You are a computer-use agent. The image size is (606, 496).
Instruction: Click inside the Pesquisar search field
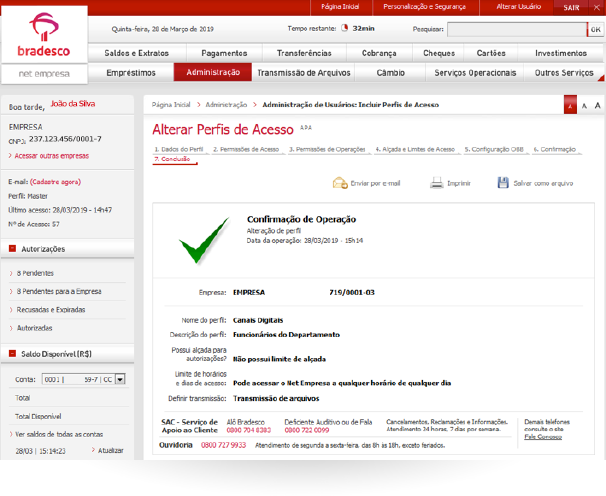(515, 29)
